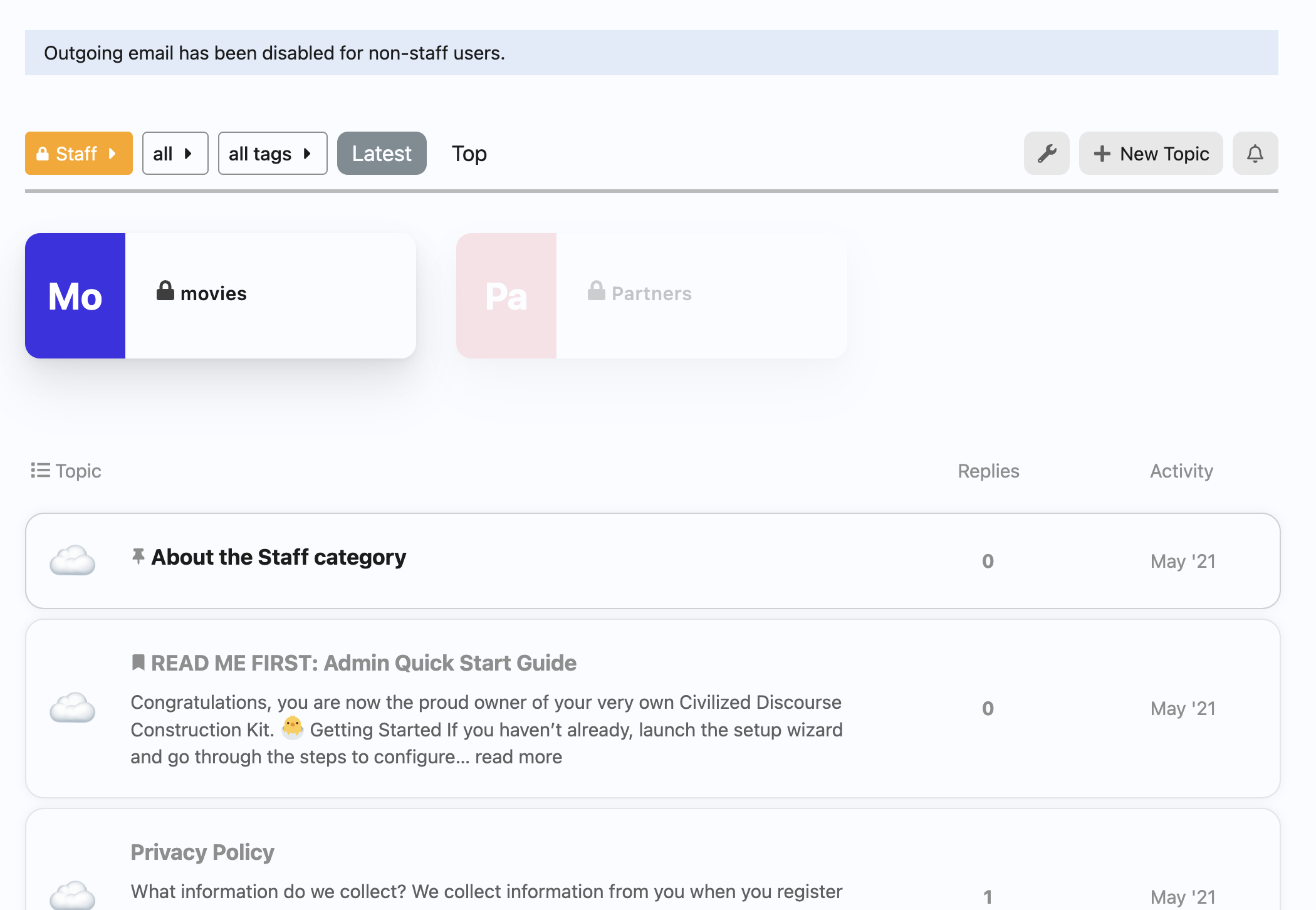Screen dimensions: 1316x910
Task: Expand the 'all' subcategory dropdown
Action: 175,154
